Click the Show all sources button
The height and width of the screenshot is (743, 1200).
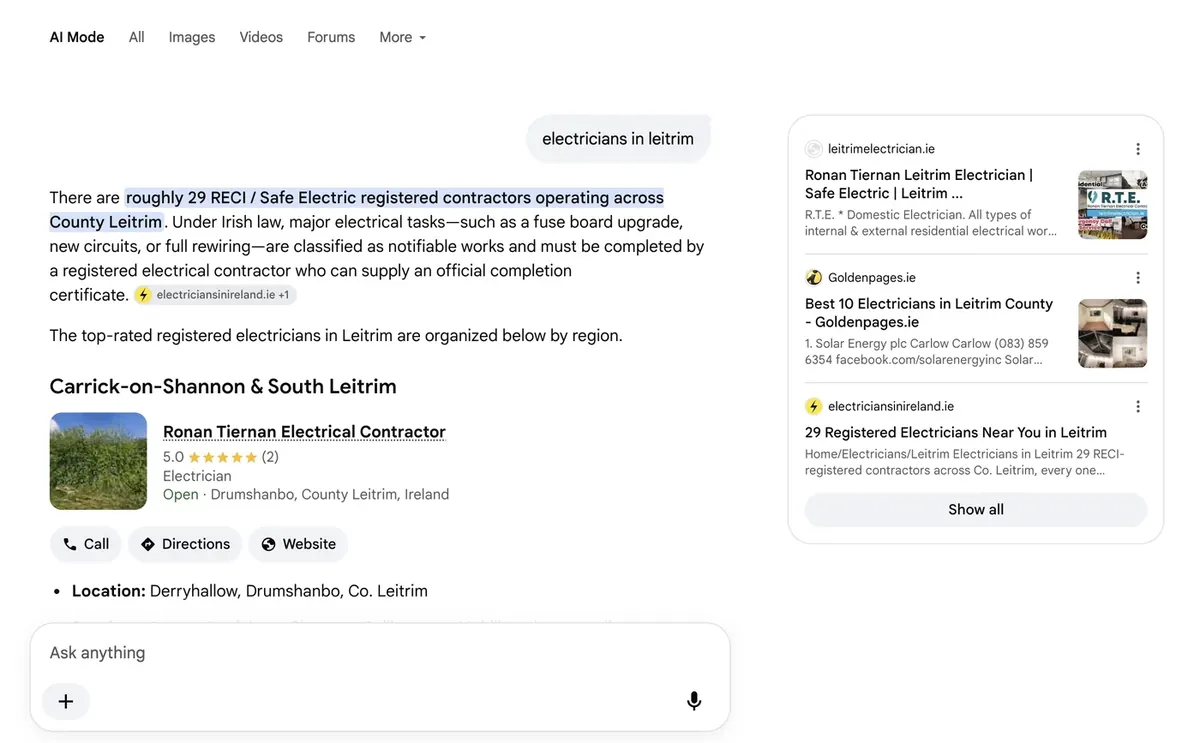pos(976,510)
